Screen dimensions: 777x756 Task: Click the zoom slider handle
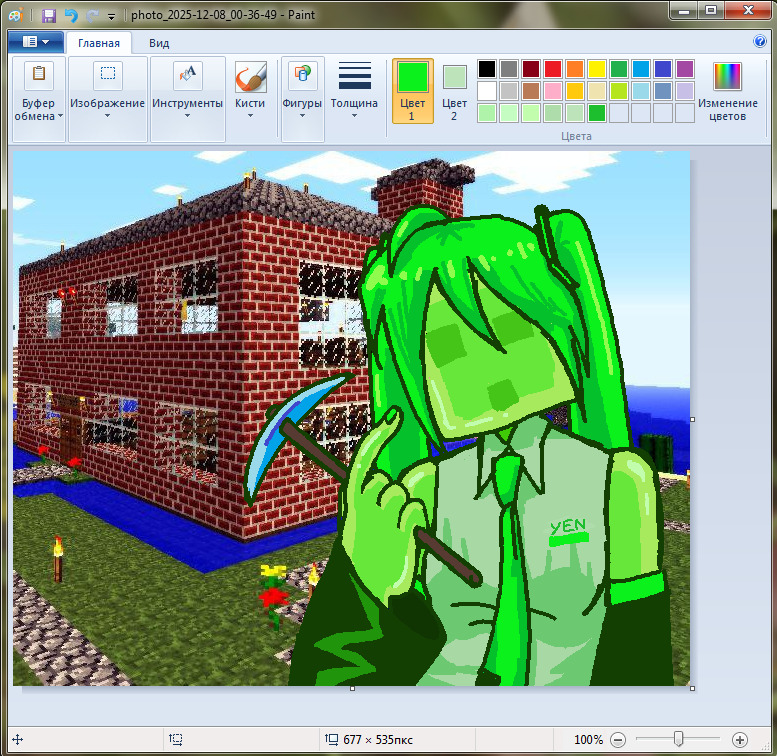[678, 739]
